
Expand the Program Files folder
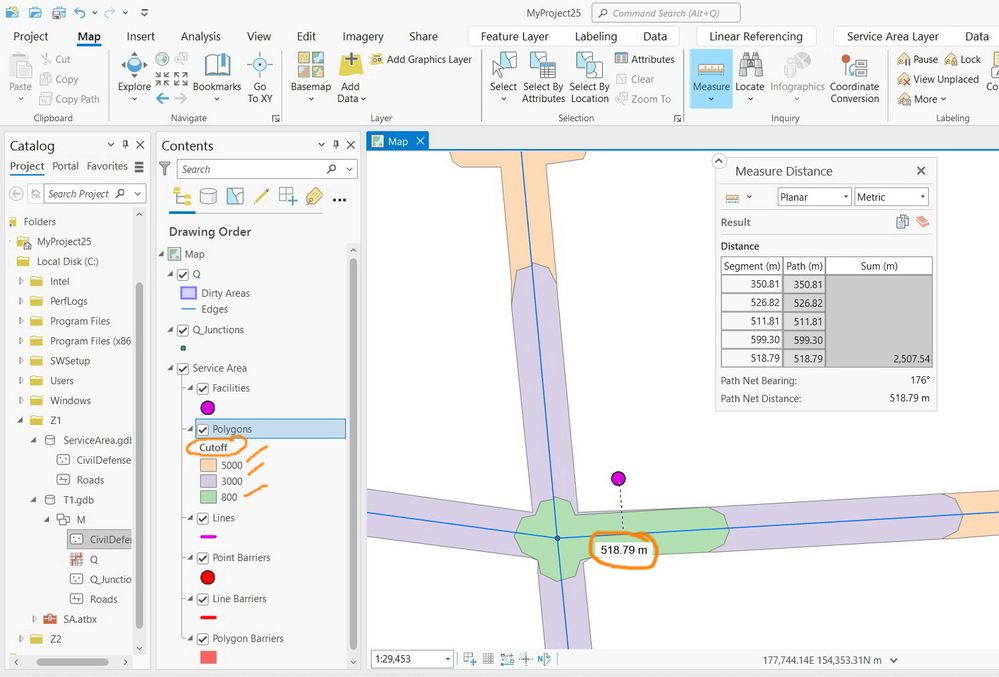coord(22,321)
